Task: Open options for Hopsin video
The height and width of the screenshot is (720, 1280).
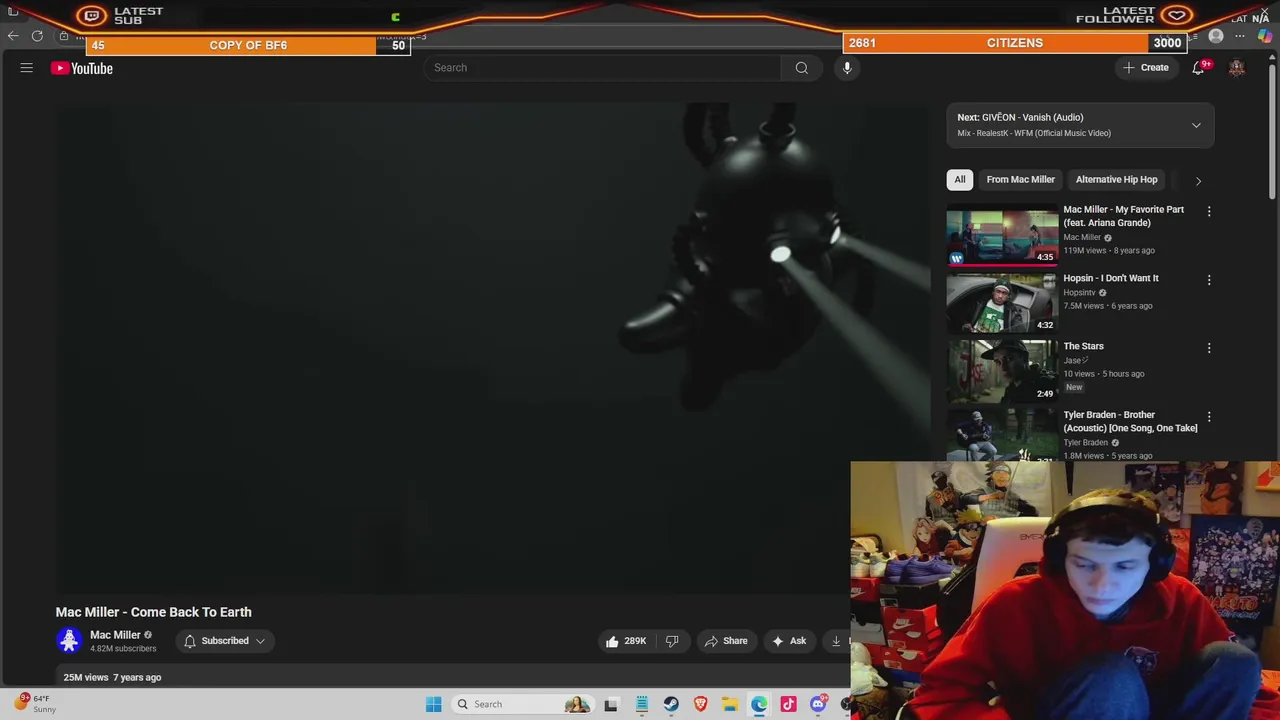Action: [1209, 280]
